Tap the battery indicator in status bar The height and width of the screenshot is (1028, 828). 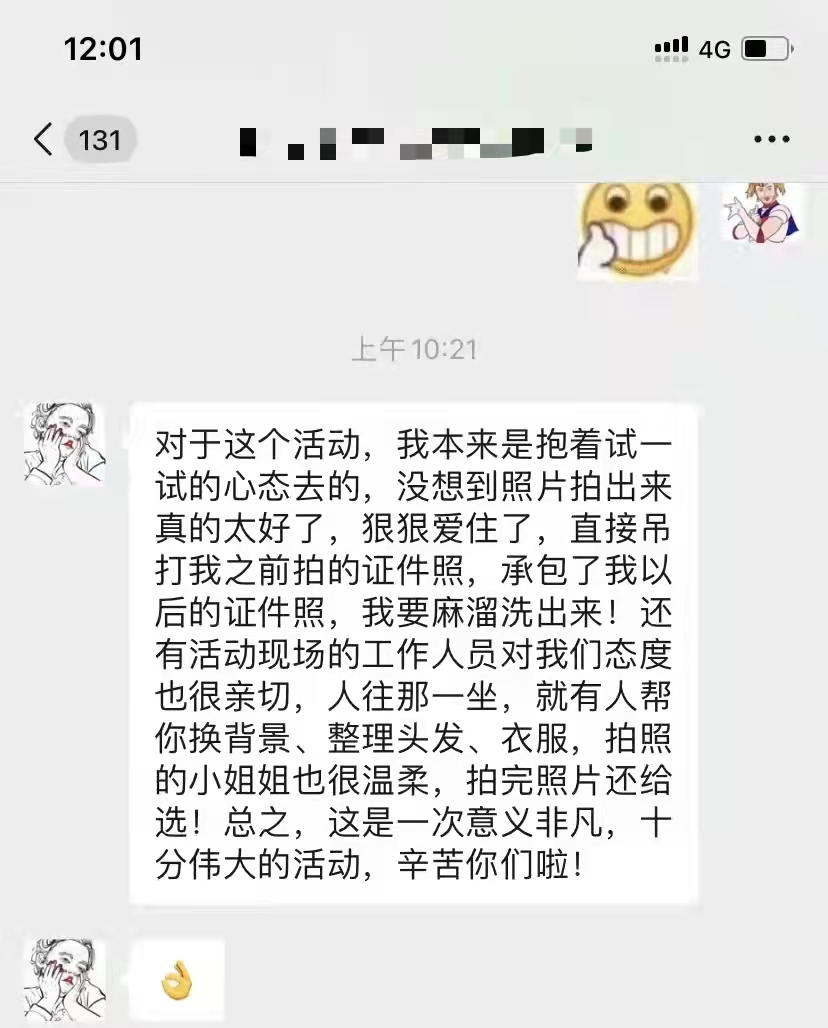click(x=767, y=49)
